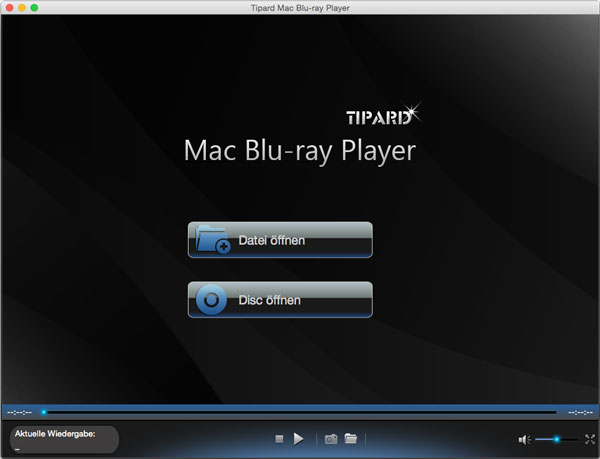Toggle fullscreen with the expand arrows icon
The width and height of the screenshot is (600, 459).
click(x=590, y=439)
